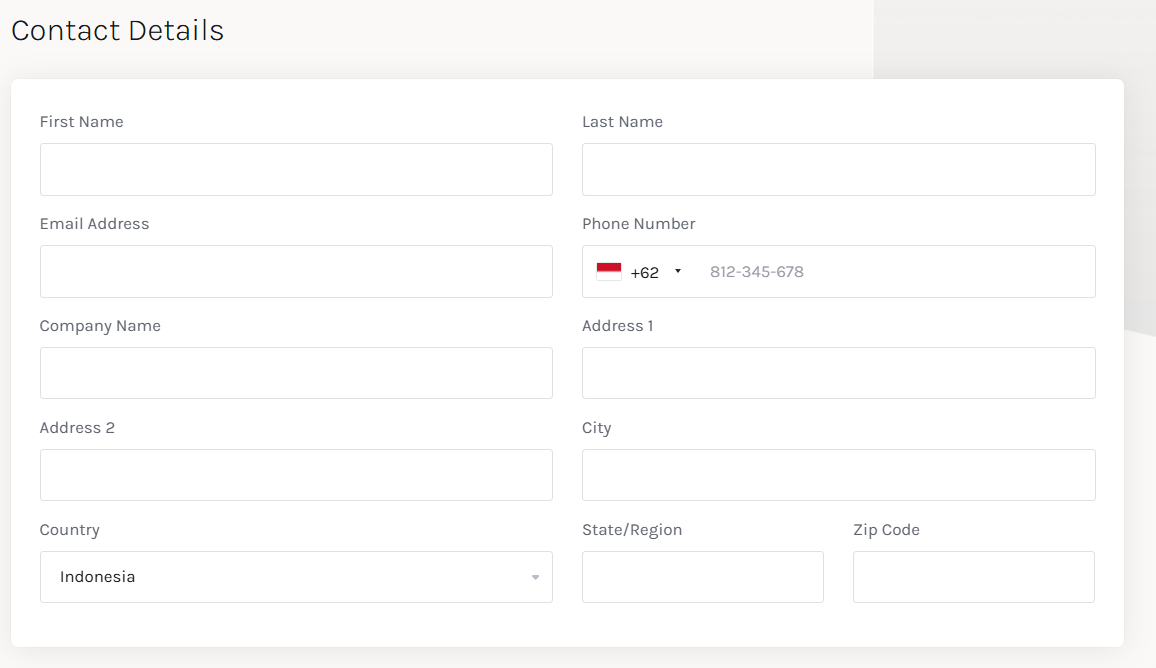
Task: Click inside the Email Address field
Action: (x=296, y=271)
